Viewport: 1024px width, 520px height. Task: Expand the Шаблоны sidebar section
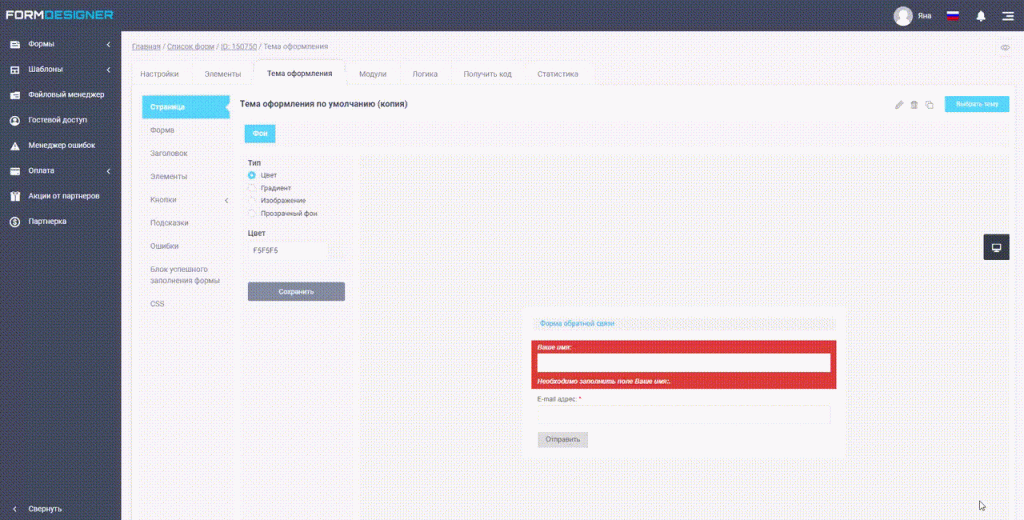click(x=60, y=69)
